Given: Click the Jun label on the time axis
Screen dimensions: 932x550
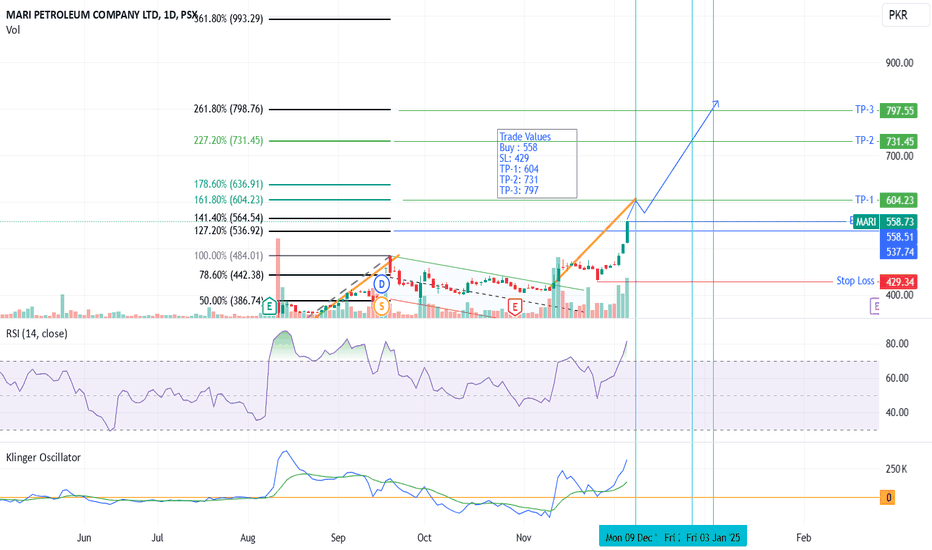Looking at the screenshot, I should (x=84, y=538).
